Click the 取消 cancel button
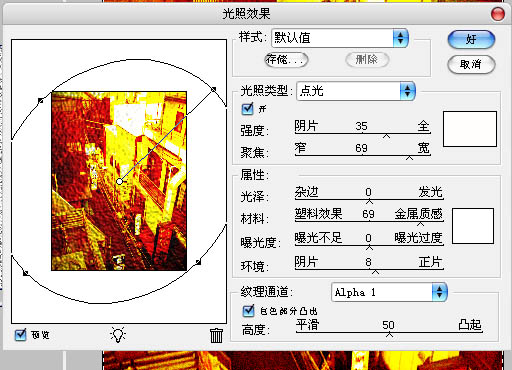Image resolution: width=512 pixels, height=370 pixels. click(x=471, y=64)
